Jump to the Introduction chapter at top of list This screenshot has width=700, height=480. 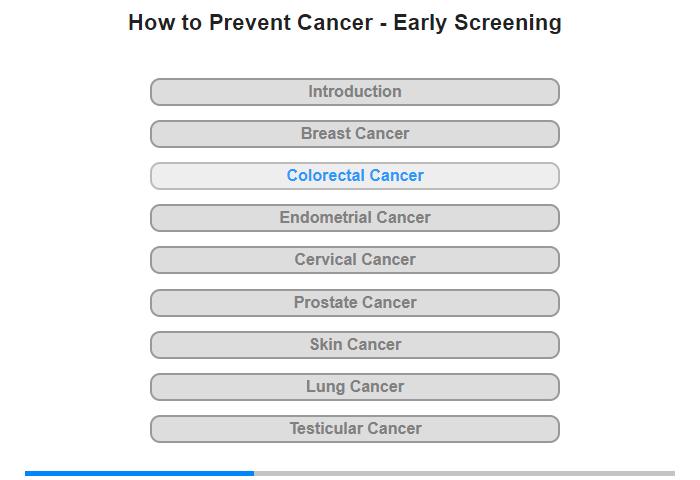tap(354, 92)
